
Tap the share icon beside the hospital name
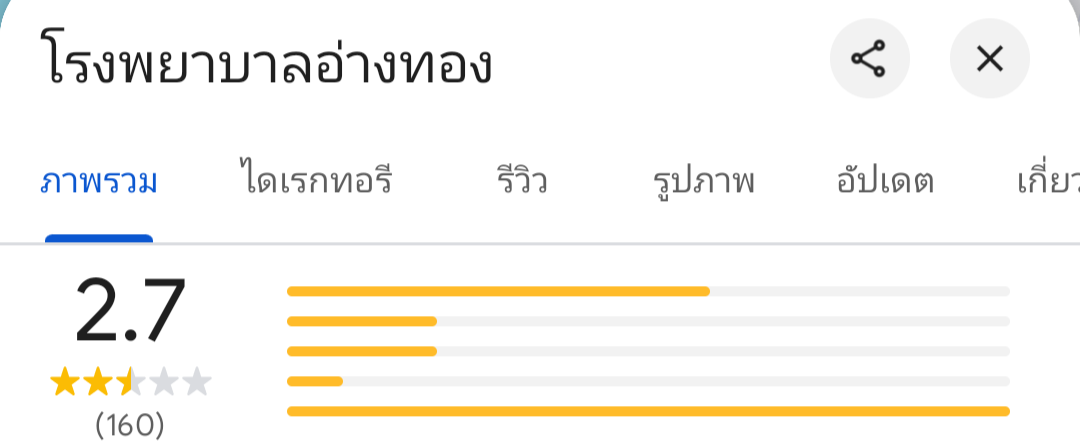coord(869,60)
